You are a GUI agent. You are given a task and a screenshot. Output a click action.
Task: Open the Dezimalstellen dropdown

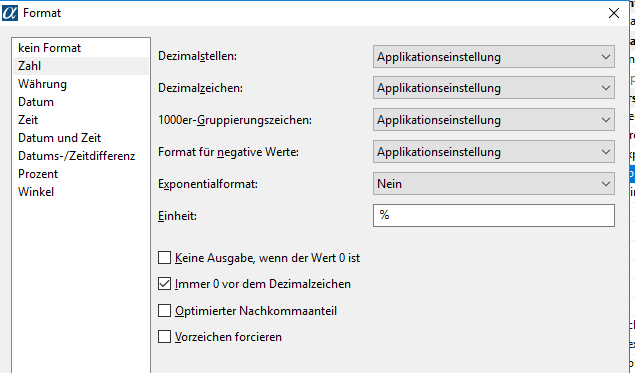pos(494,57)
